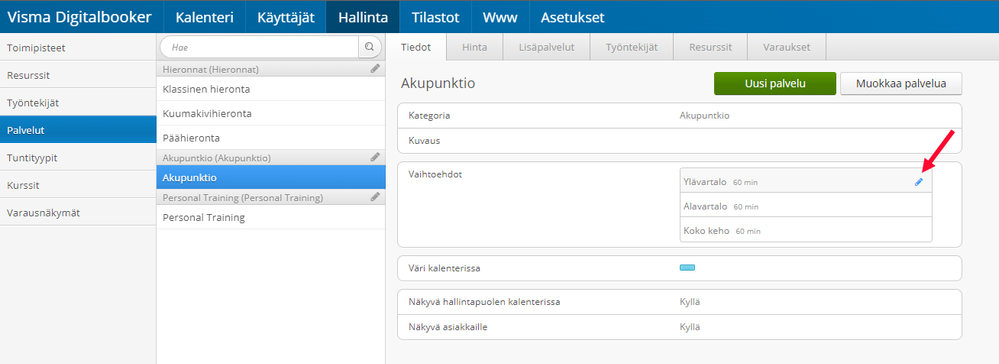Open Tuntityypit in the left sidebar
Image resolution: width=999 pixels, height=364 pixels.
tap(78, 157)
